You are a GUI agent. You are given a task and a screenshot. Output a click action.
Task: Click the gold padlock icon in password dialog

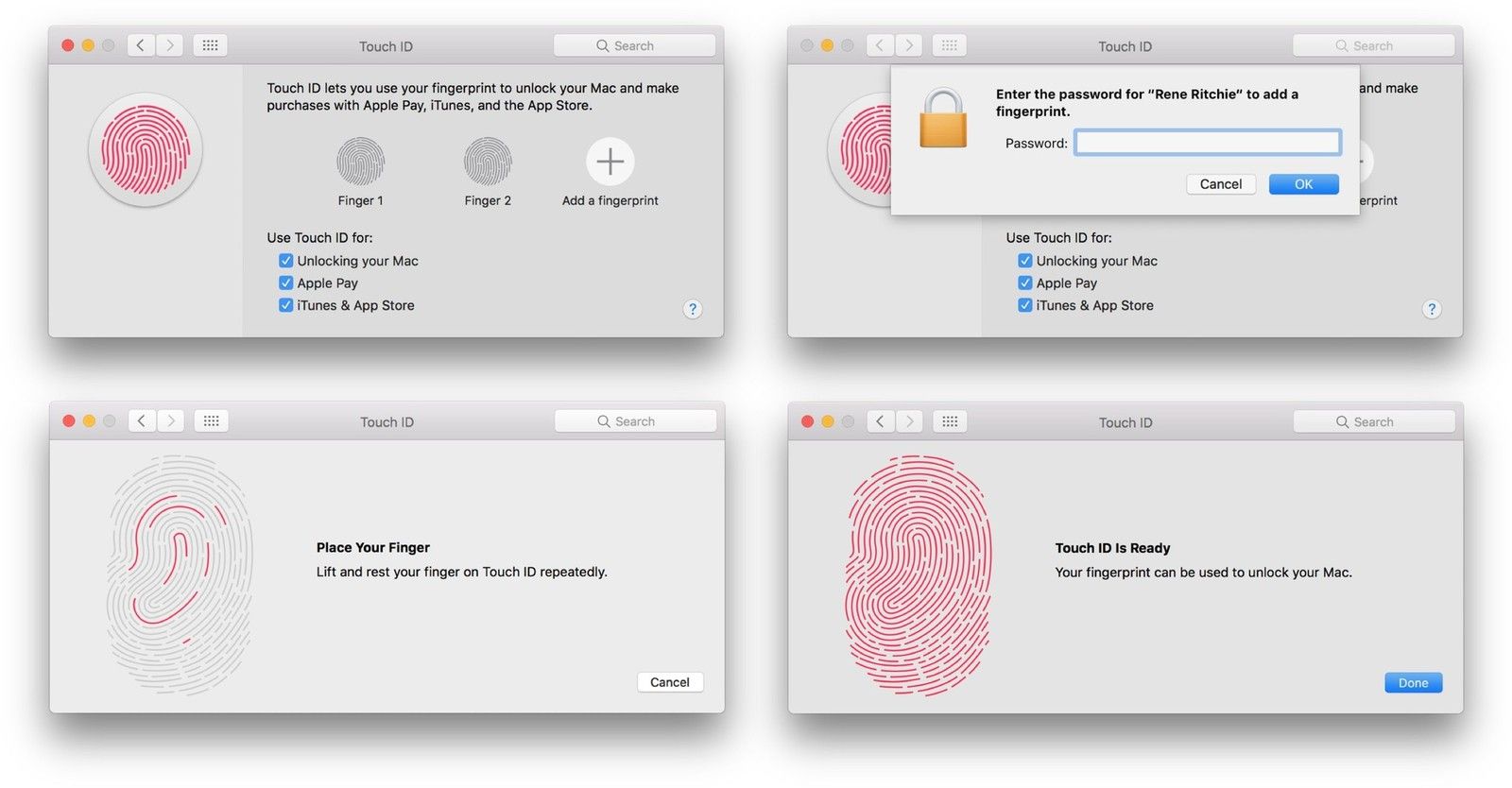click(943, 119)
